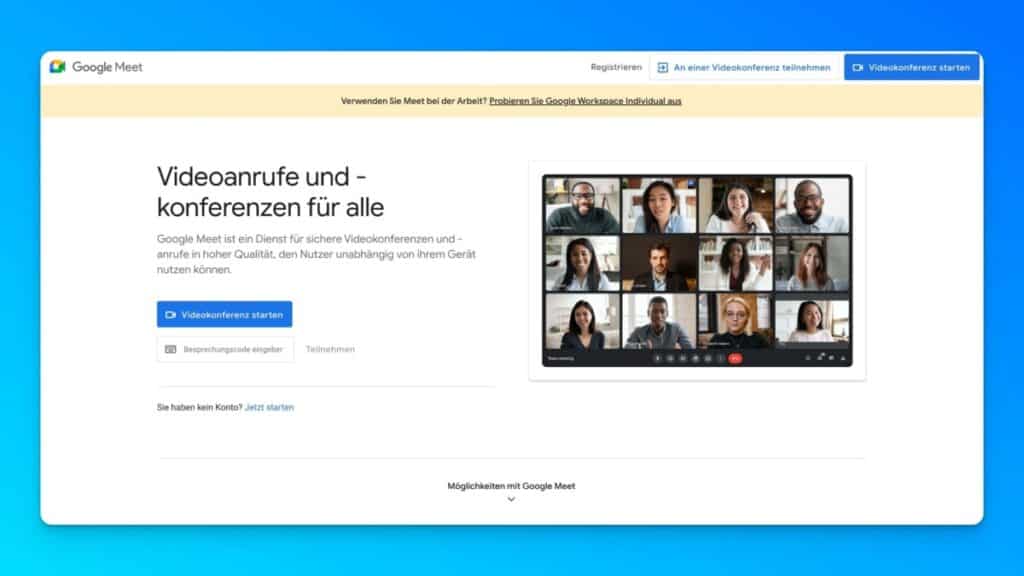This screenshot has height=576, width=1024.
Task: Expand section via chevron under "Möglichkeiten mit Google Meet"
Action: coord(511,500)
